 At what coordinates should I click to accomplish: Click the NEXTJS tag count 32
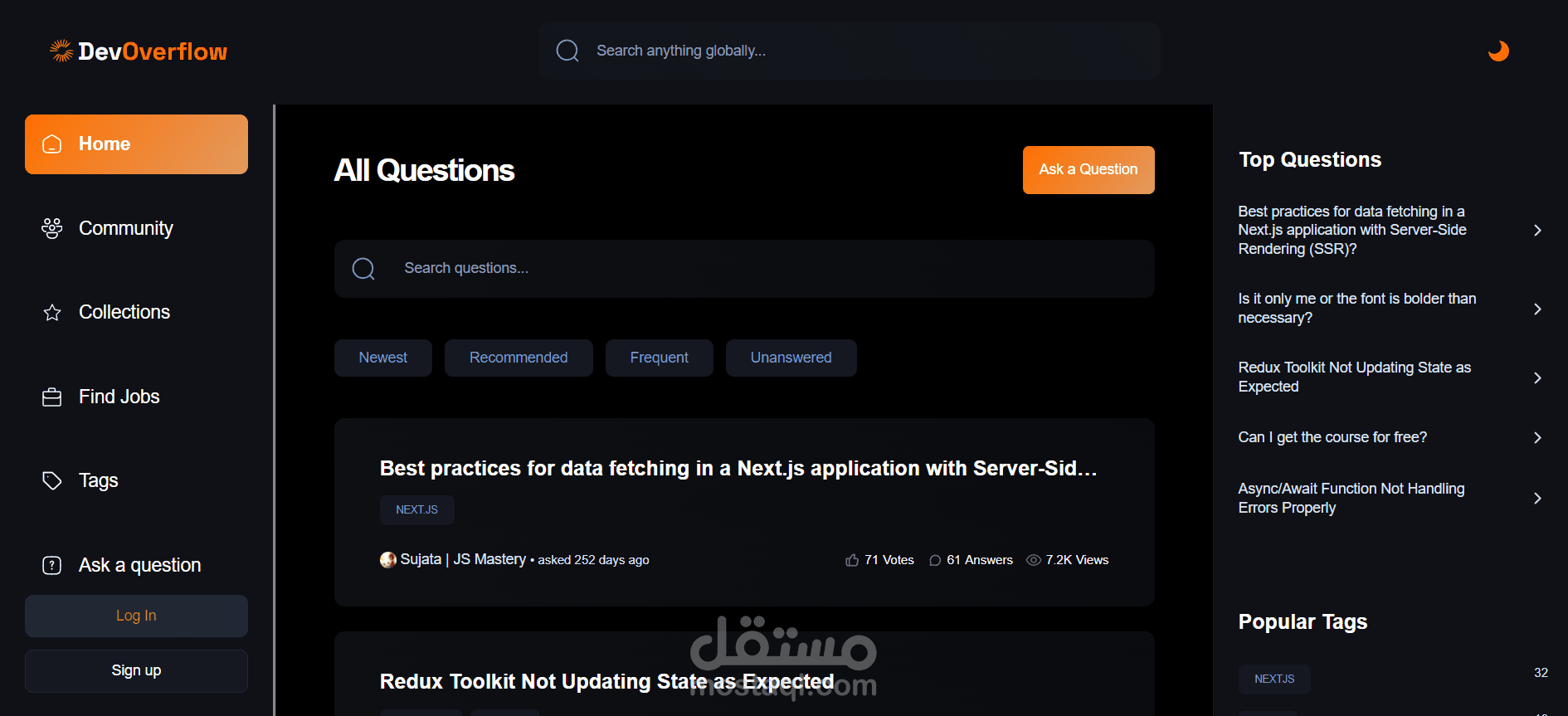[x=1541, y=673]
